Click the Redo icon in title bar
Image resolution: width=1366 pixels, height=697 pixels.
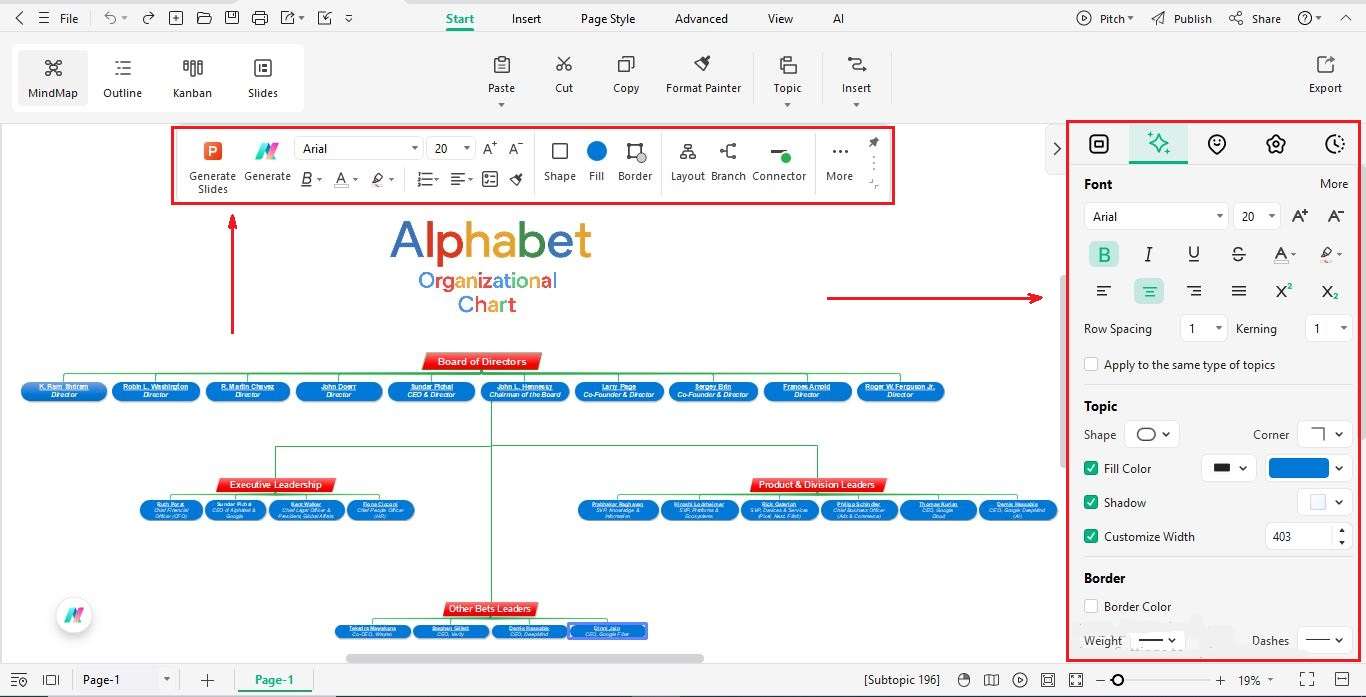pyautogui.click(x=148, y=18)
